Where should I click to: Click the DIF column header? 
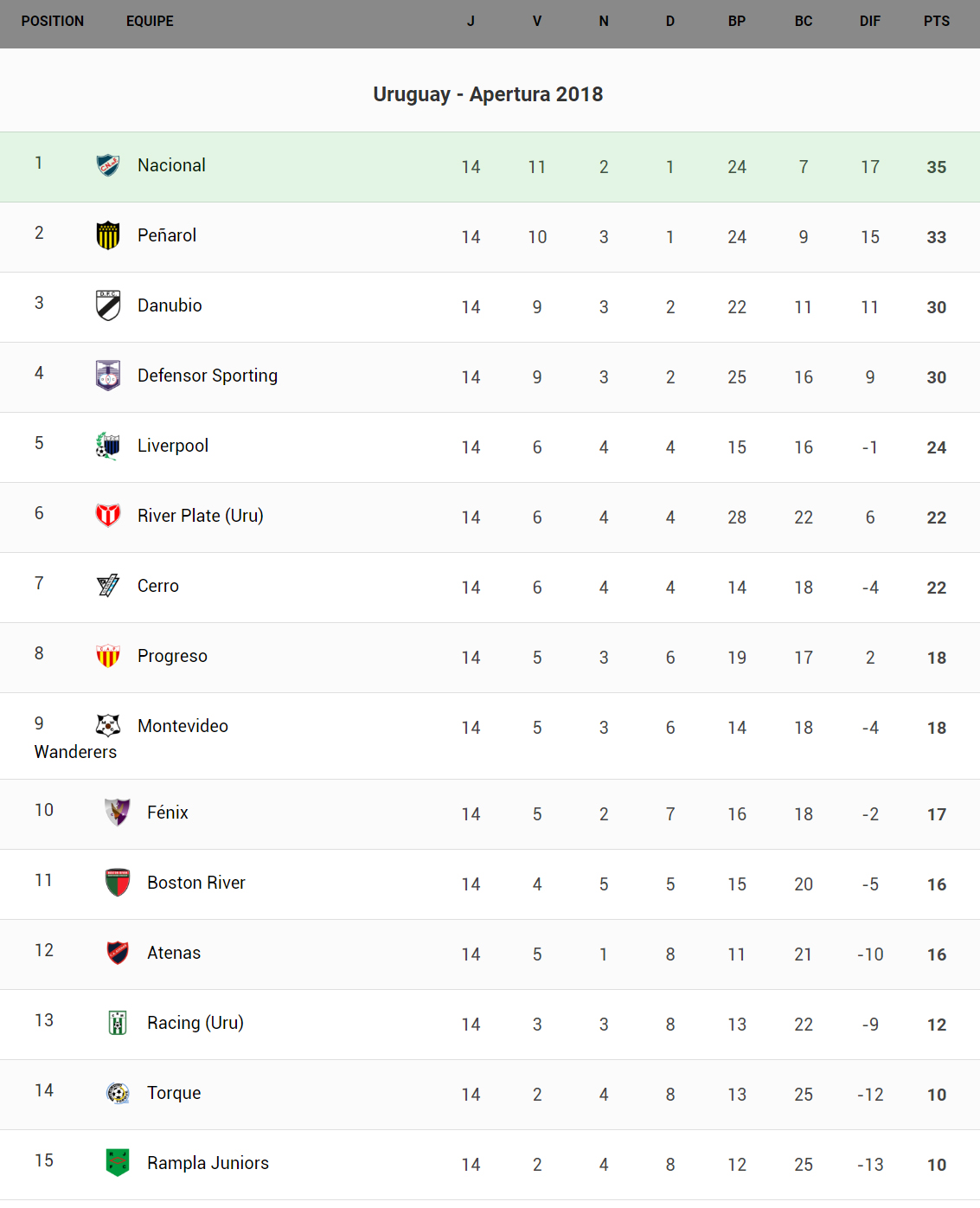click(x=869, y=21)
